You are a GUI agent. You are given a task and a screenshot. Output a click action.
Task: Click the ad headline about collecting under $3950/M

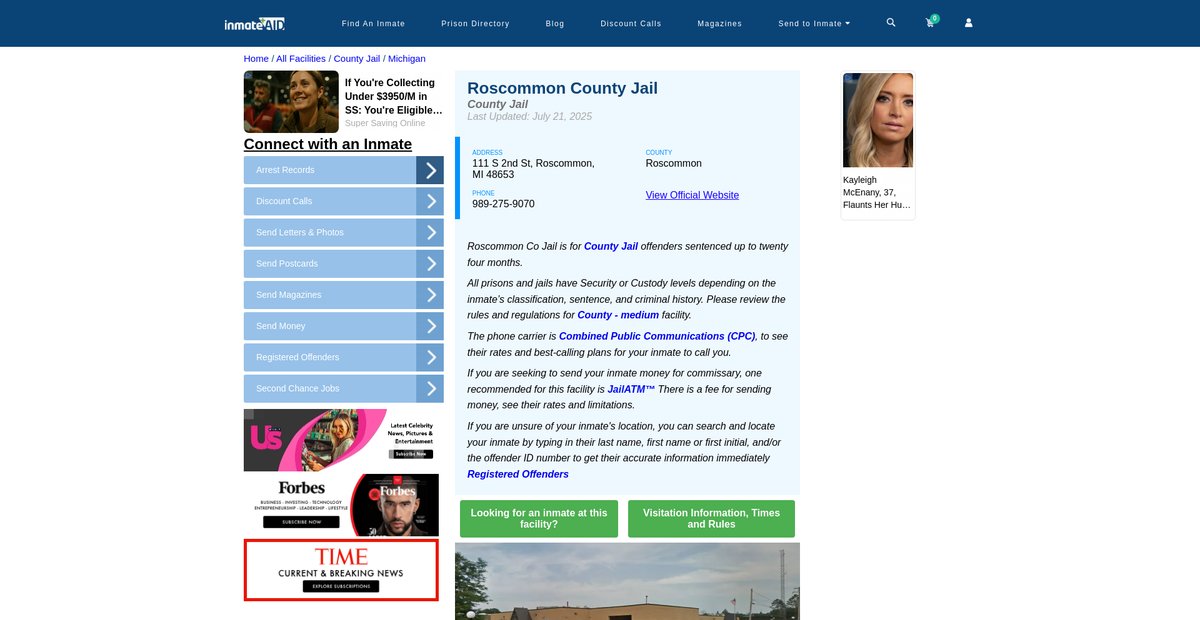point(394,97)
